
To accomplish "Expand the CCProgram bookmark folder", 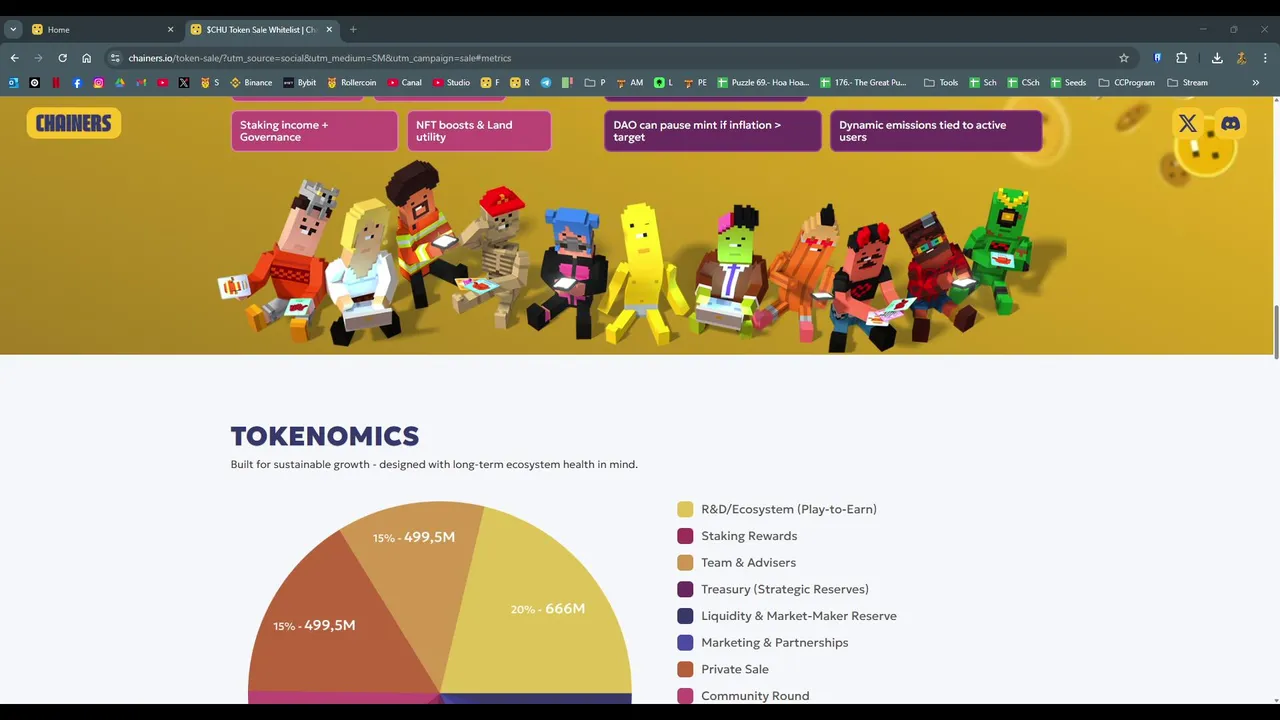I will coord(1127,83).
